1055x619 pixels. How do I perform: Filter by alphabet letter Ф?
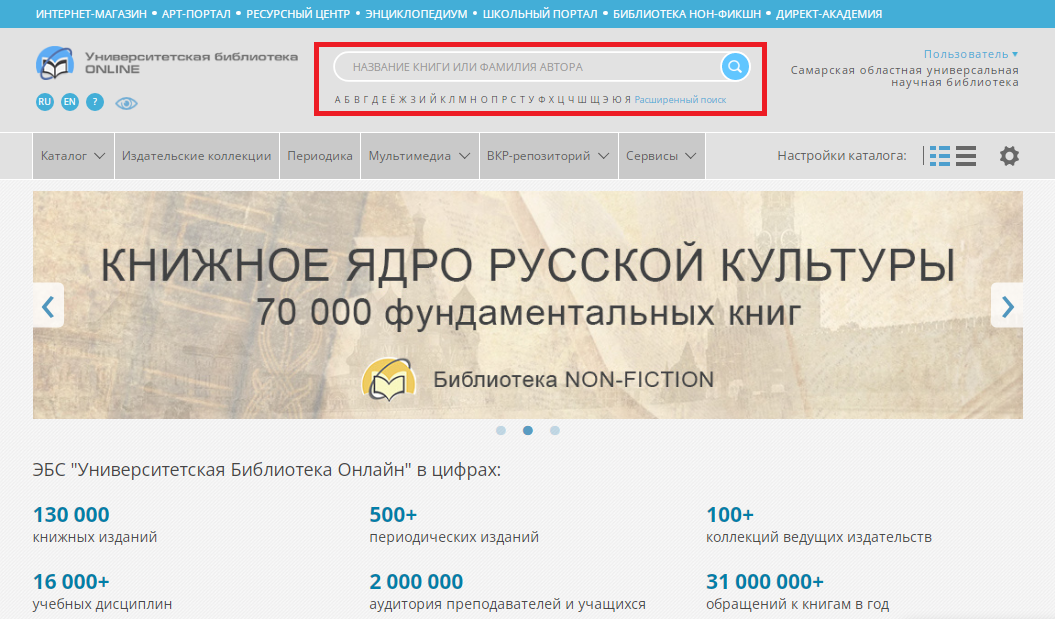[542, 100]
